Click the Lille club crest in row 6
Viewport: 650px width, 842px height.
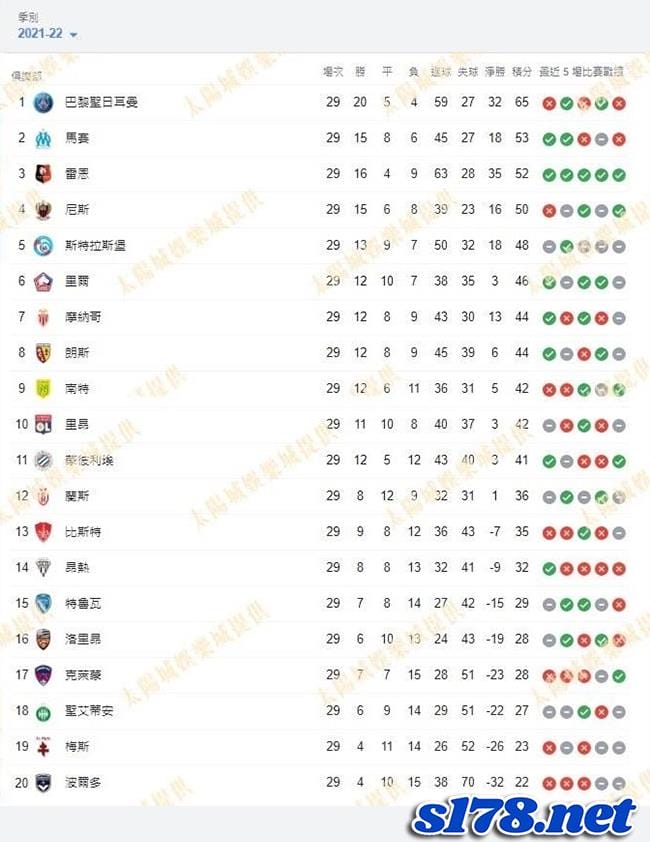click(43, 281)
